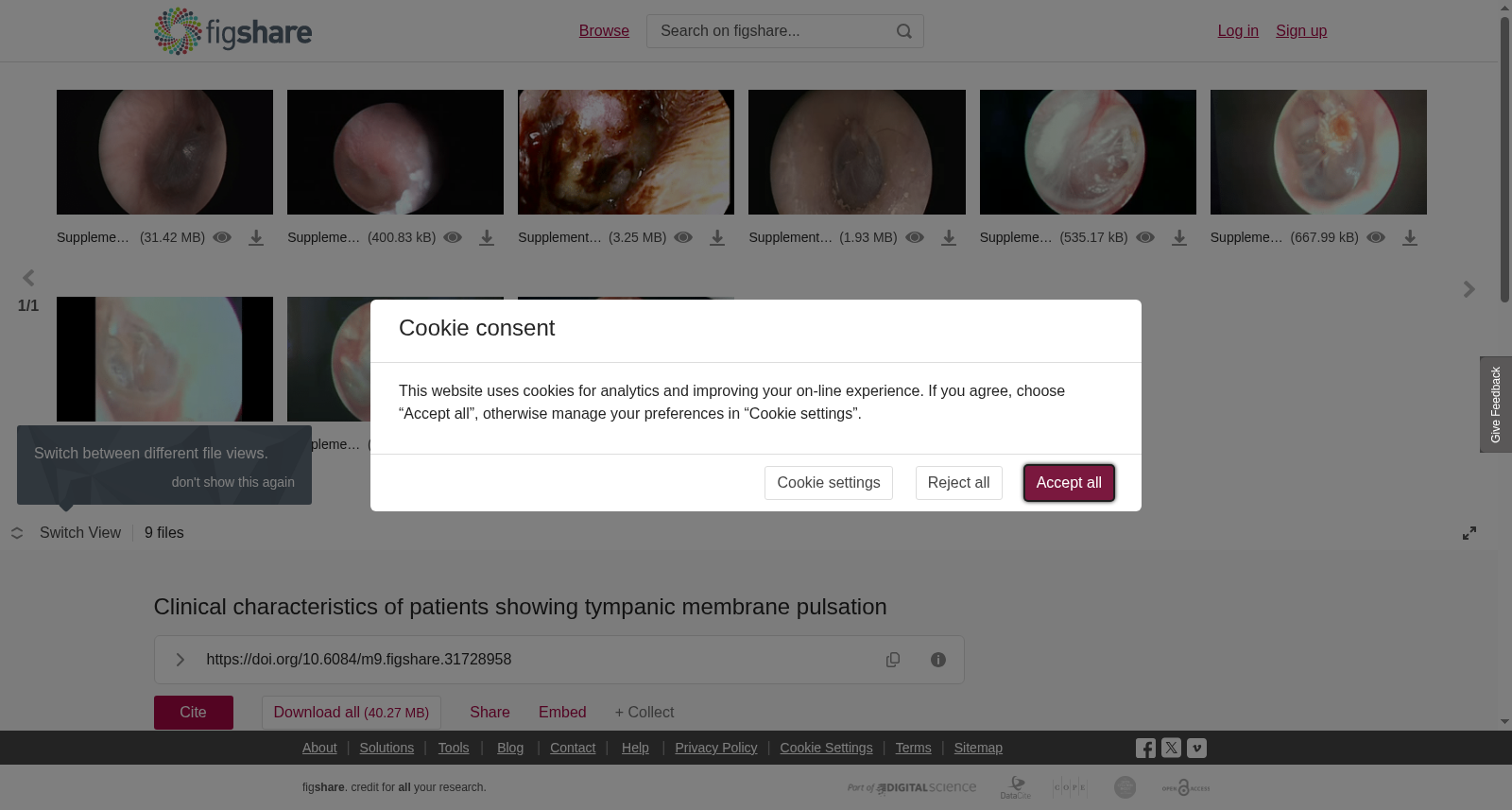Click the Sign up link
The image size is (1512, 810).
1301,31
